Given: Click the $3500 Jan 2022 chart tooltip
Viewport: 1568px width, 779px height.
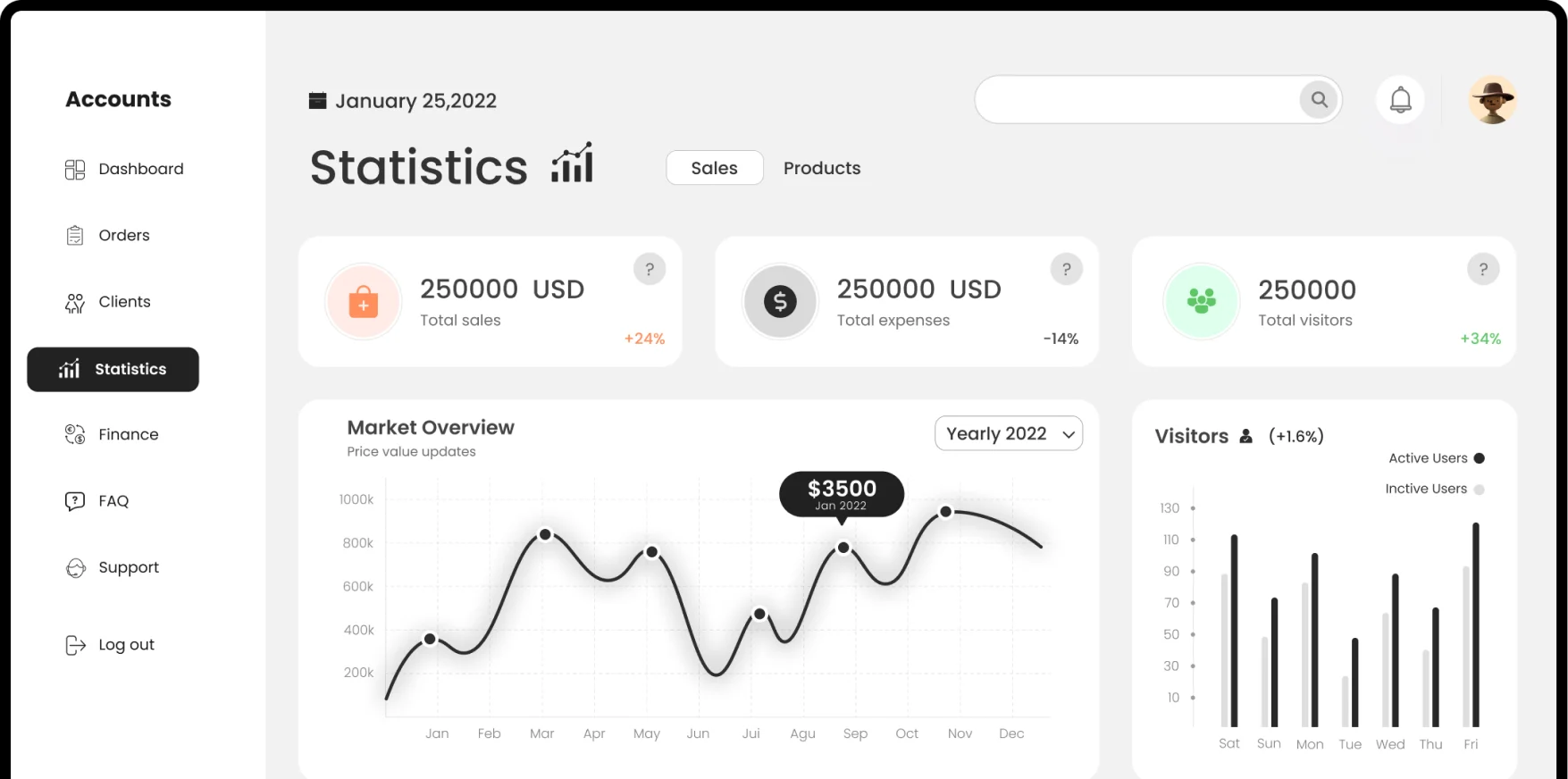Looking at the screenshot, I should pos(841,495).
